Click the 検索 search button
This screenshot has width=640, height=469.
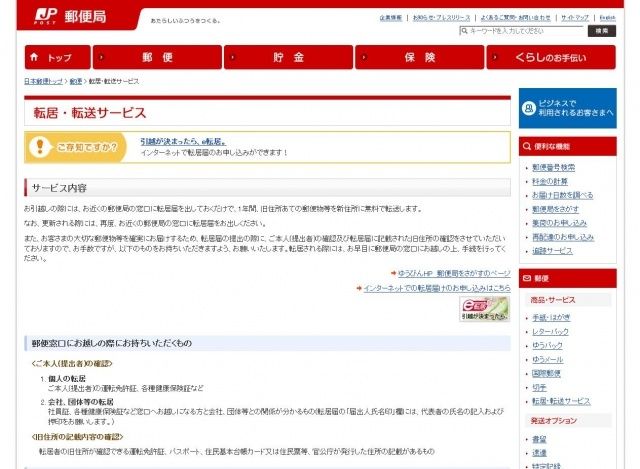602,31
